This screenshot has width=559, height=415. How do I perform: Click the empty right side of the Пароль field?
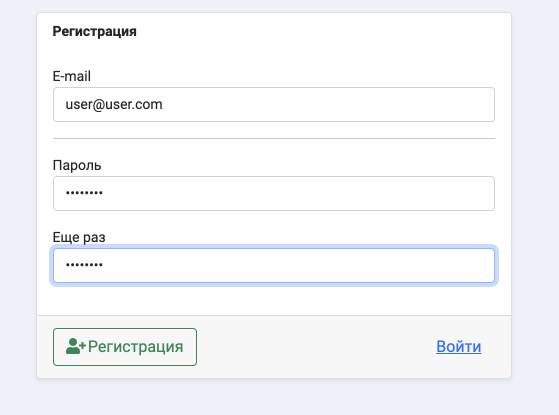pyautogui.click(x=299, y=193)
